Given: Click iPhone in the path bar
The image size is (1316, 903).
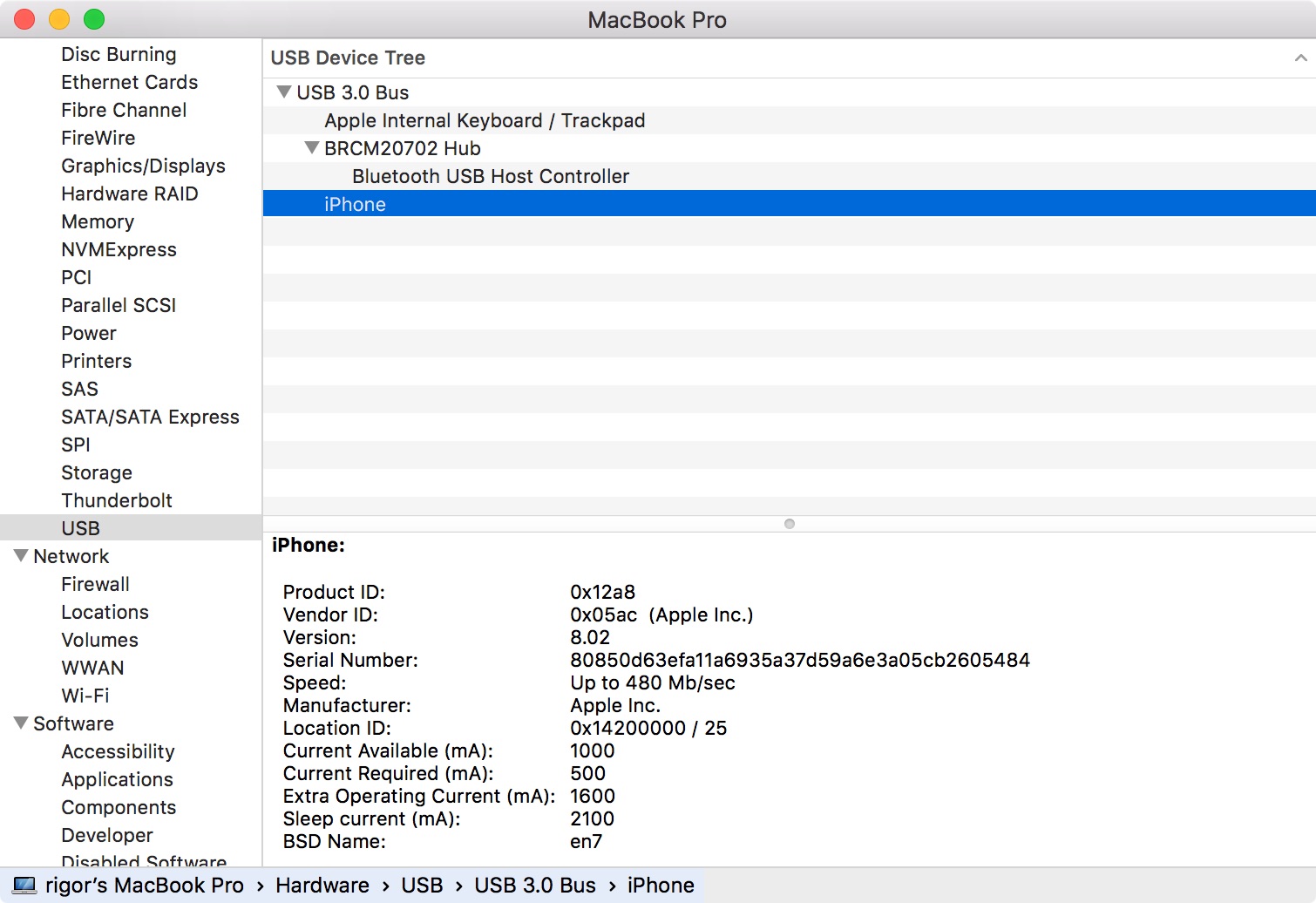Looking at the screenshot, I should (661, 886).
